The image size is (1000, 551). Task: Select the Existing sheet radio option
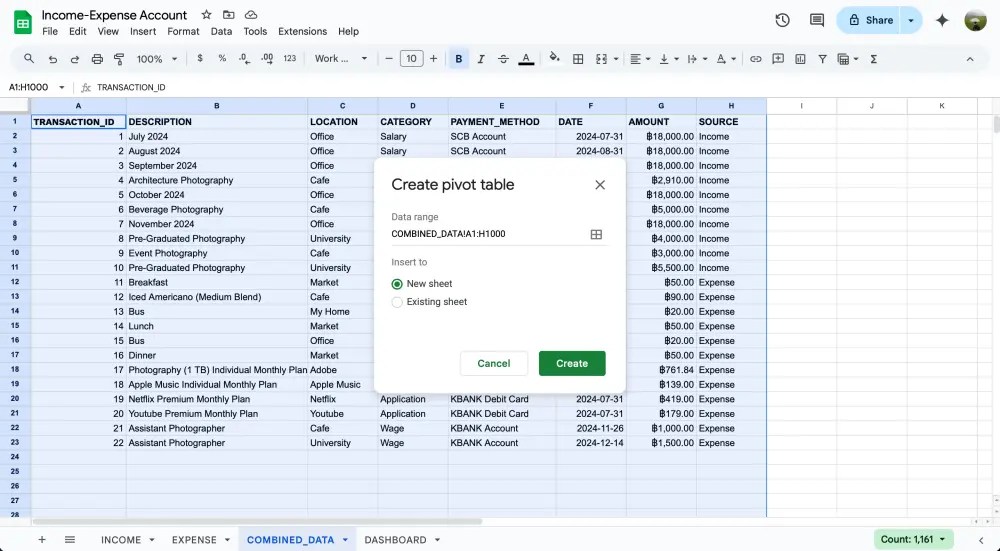click(397, 302)
